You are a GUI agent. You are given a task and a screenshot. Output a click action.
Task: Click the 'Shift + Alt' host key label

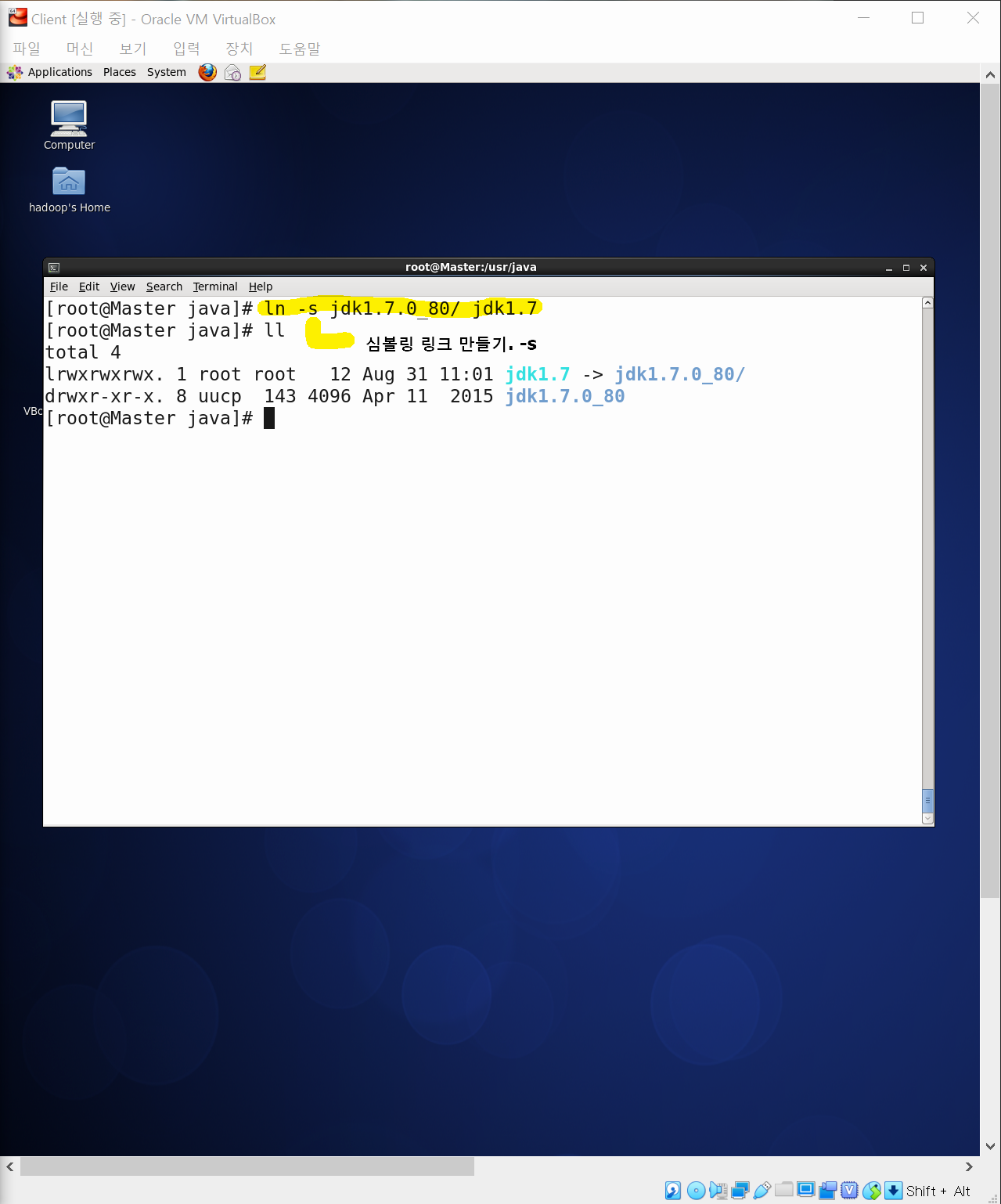click(938, 1191)
